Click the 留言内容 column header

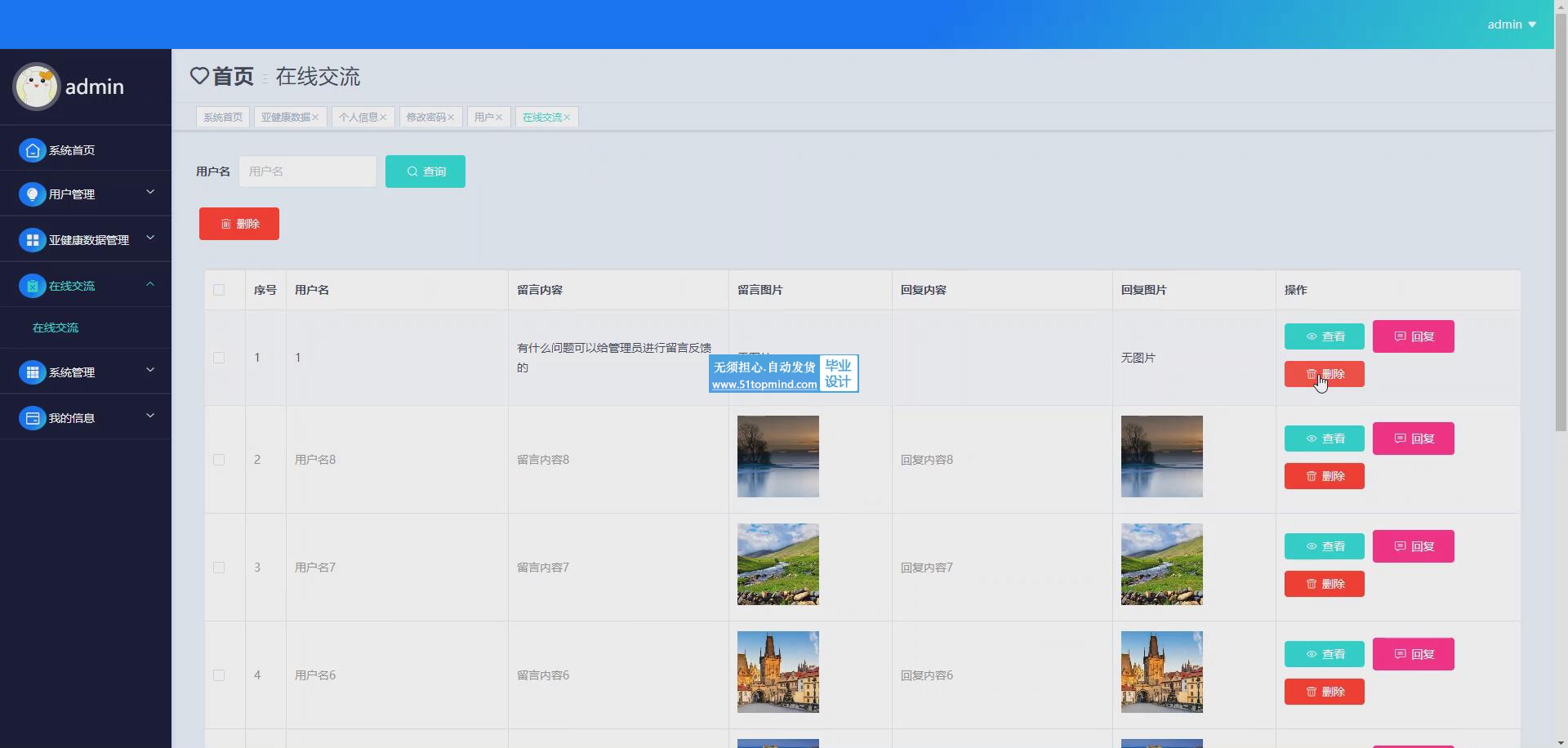point(540,290)
